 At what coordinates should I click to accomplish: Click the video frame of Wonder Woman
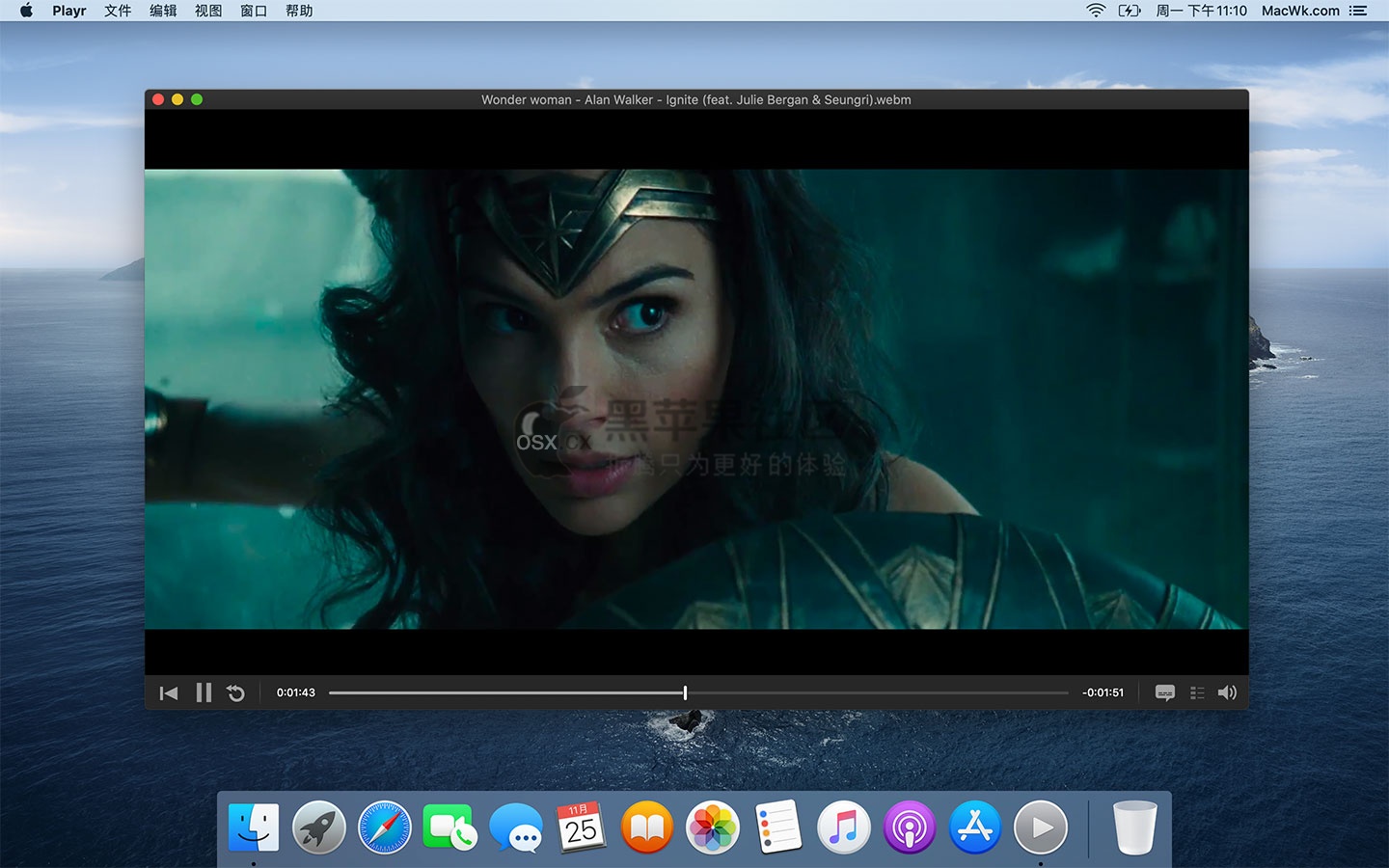coord(696,399)
